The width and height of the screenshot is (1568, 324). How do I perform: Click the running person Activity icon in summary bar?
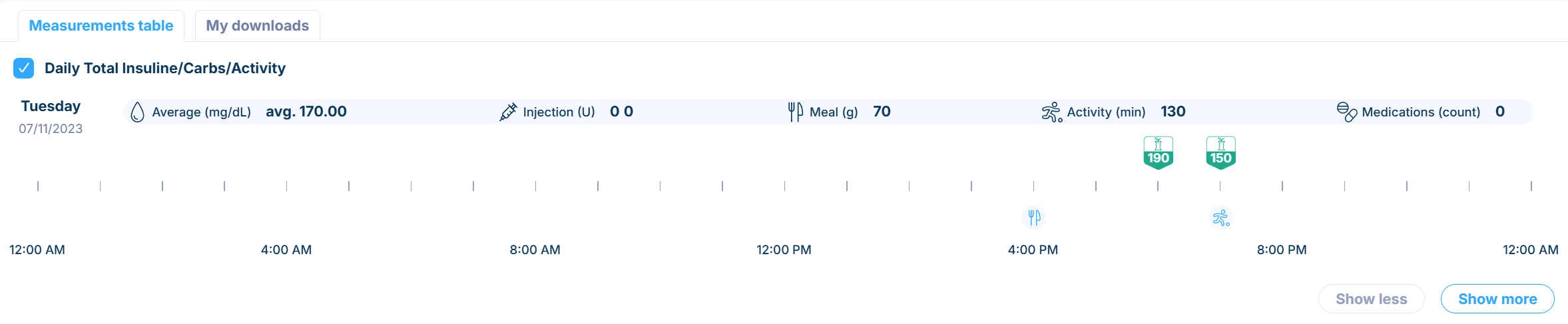pos(1052,112)
